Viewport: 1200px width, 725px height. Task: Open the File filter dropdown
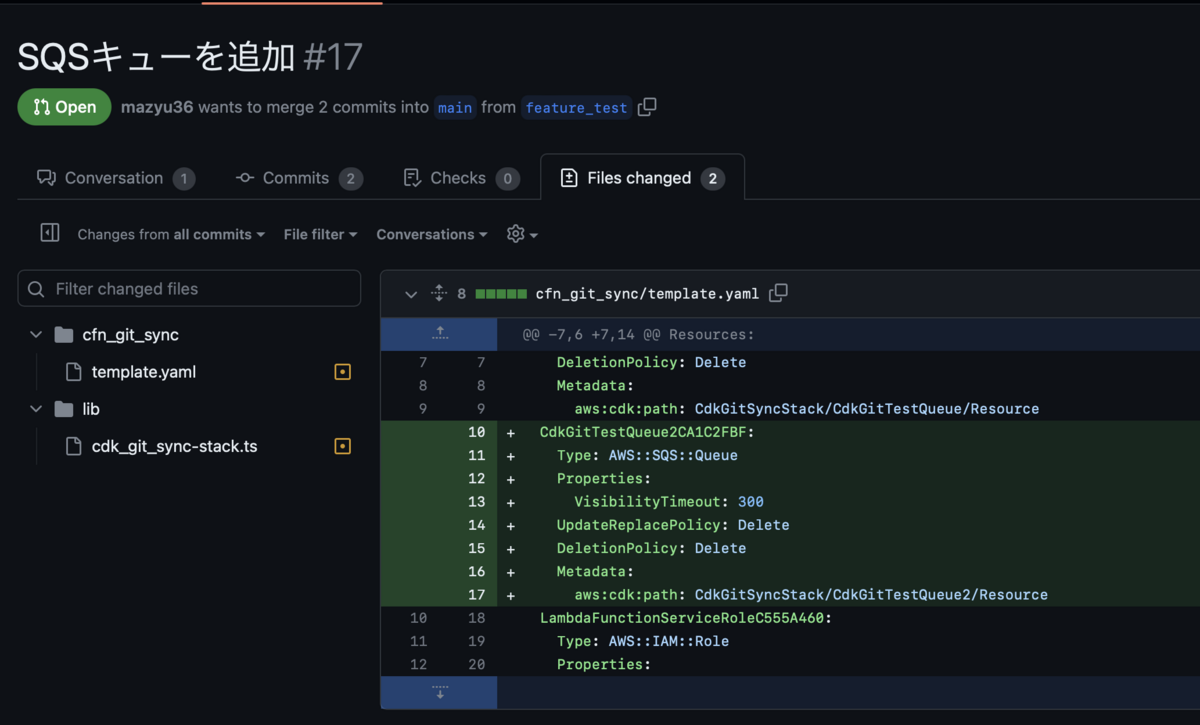319,234
